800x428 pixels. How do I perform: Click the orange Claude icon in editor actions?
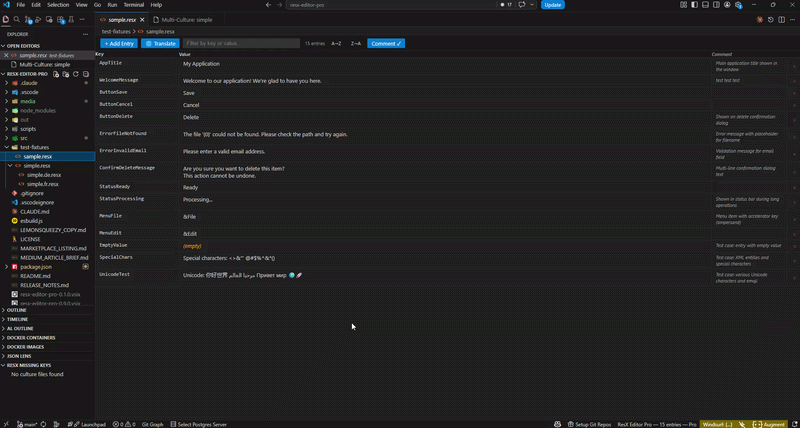[x=760, y=19]
